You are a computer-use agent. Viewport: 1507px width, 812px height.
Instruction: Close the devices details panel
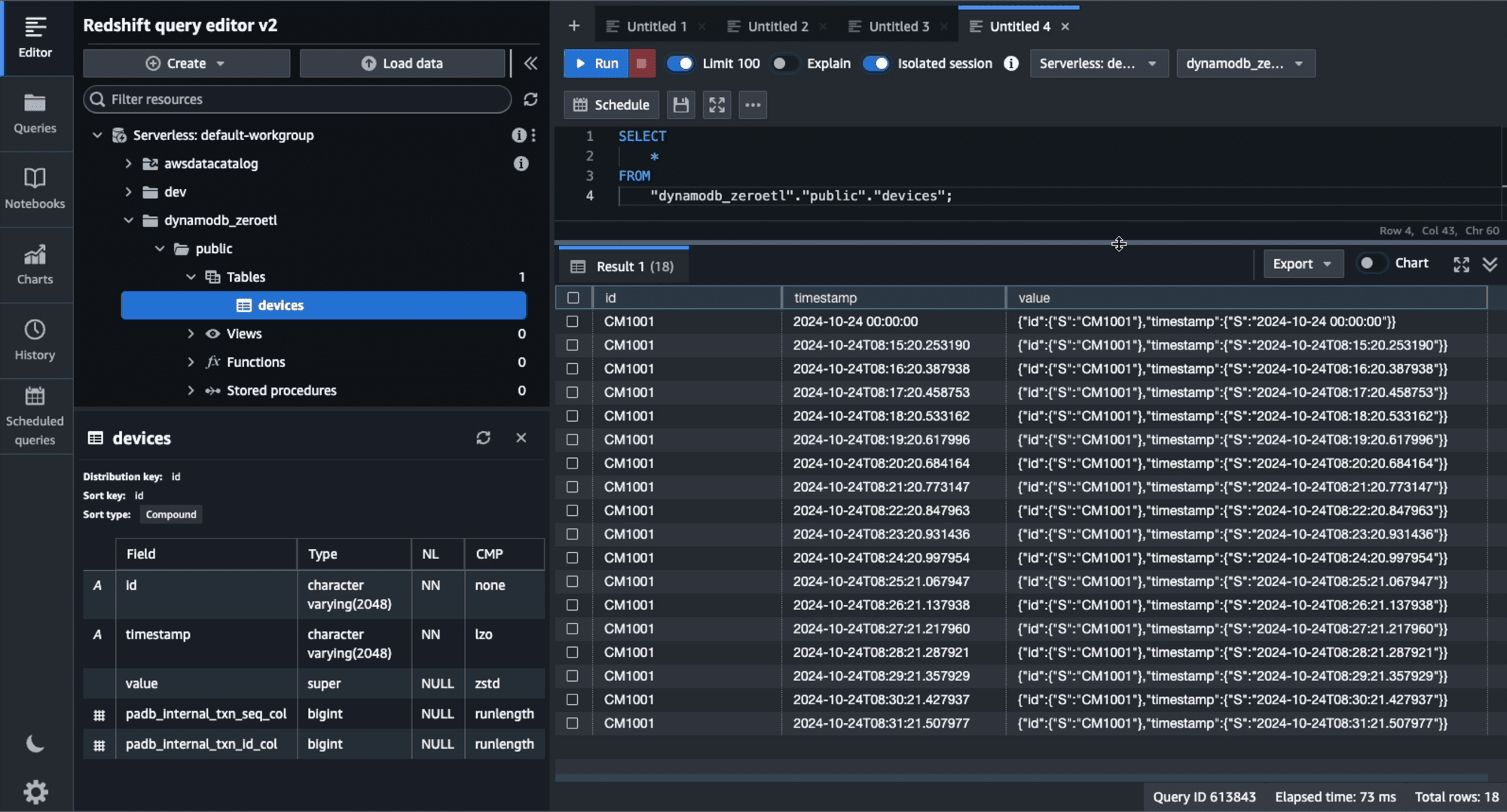click(x=521, y=438)
